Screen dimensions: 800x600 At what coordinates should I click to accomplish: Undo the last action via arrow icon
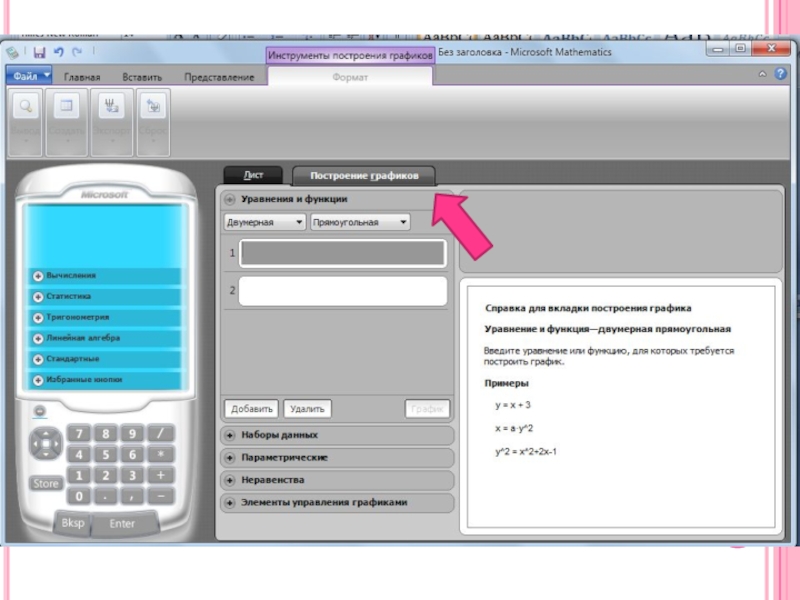point(59,52)
